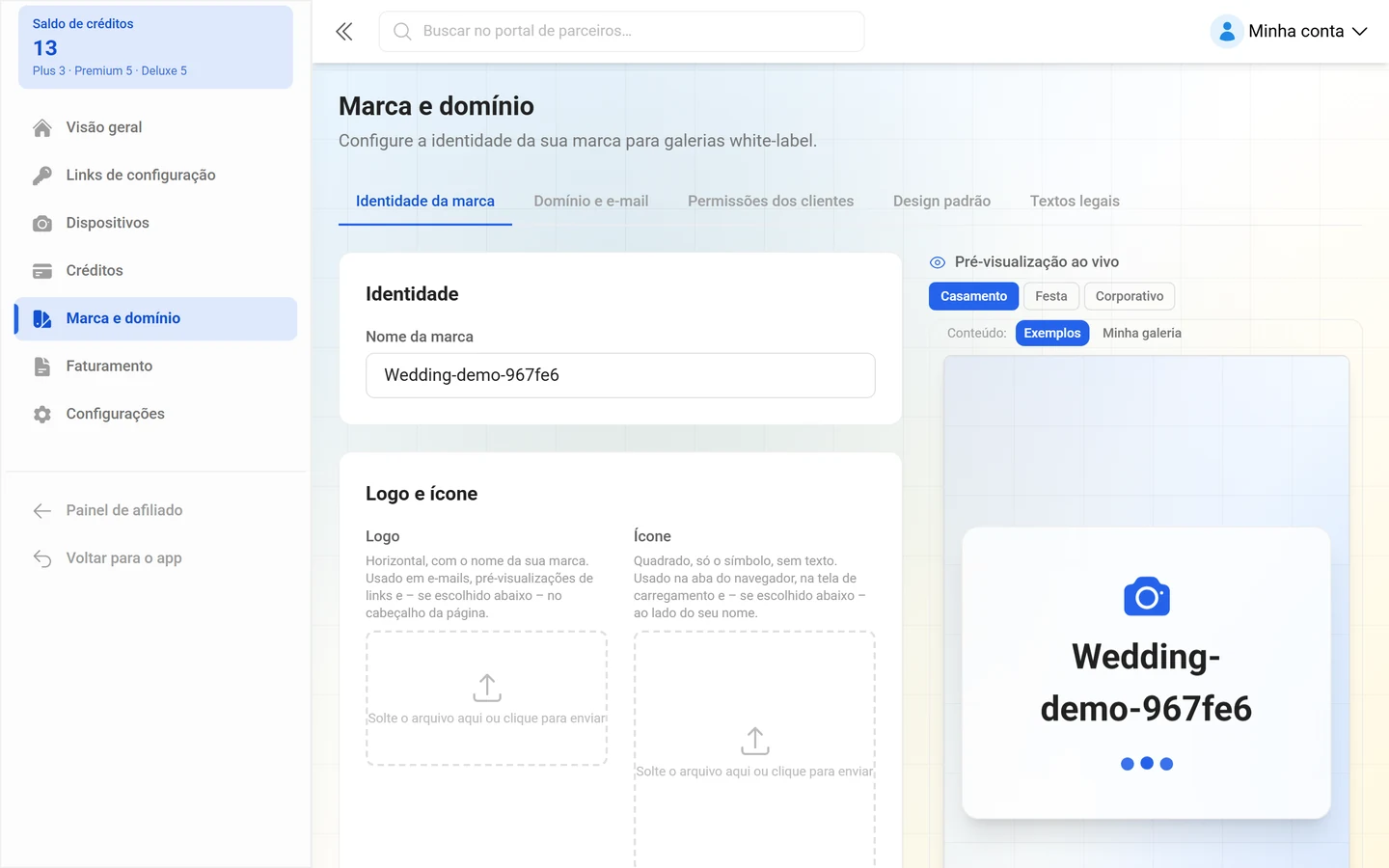Image resolution: width=1389 pixels, height=868 pixels.
Task: Select the Festa preview type
Action: (1051, 296)
